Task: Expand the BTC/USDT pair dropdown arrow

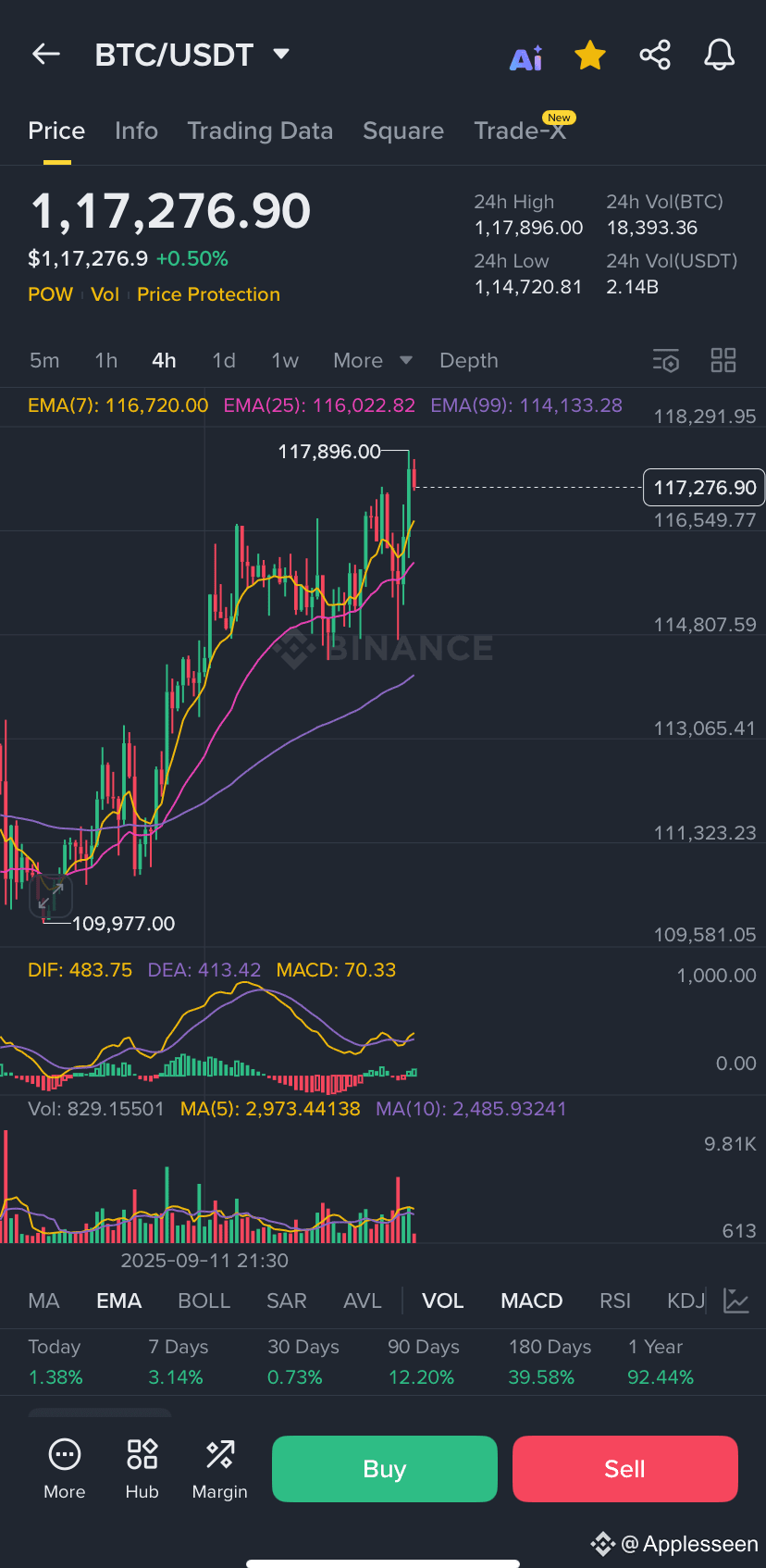Action: click(281, 54)
